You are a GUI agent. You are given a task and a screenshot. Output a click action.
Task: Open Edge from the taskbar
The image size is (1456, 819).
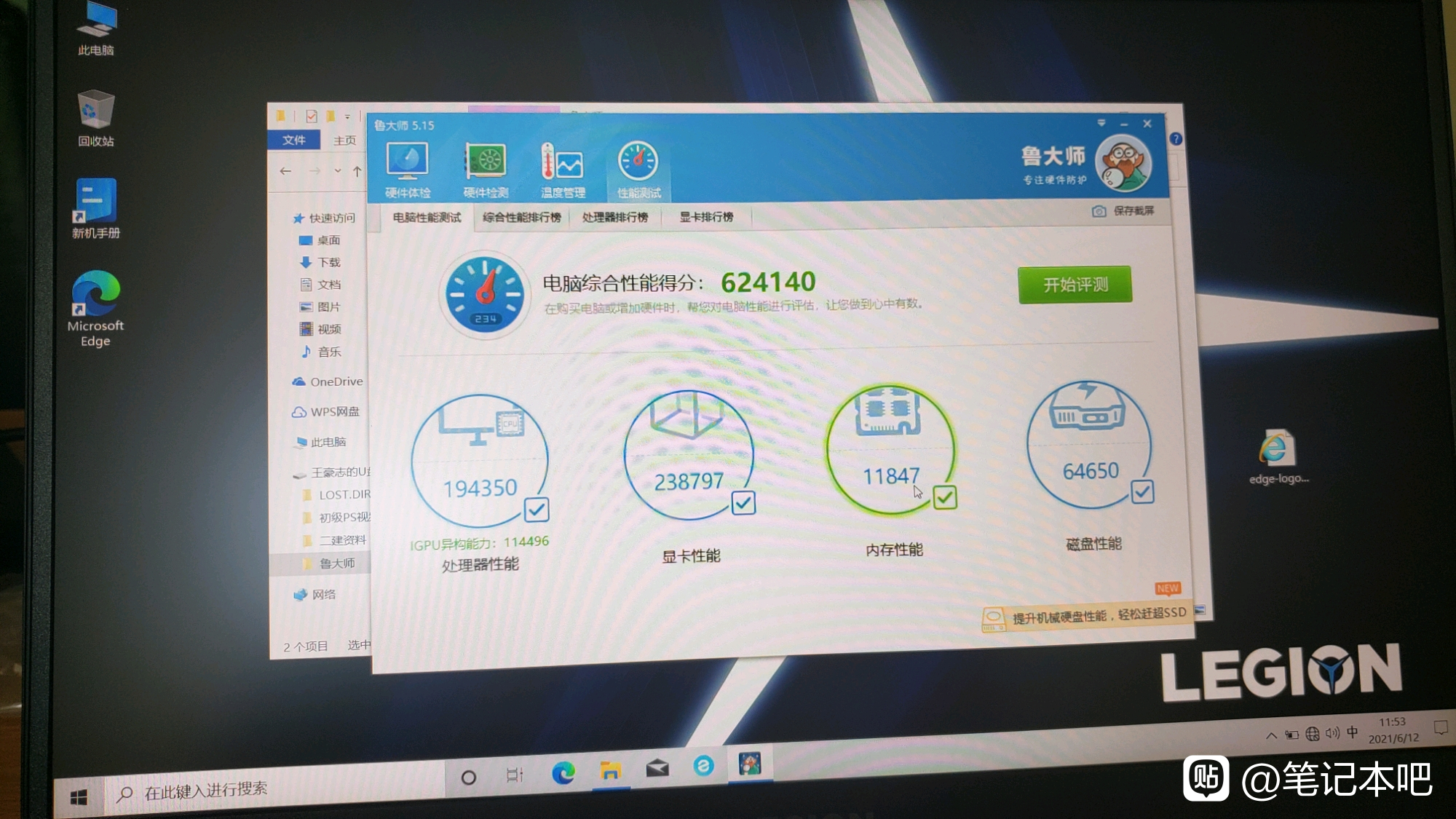tap(563, 772)
